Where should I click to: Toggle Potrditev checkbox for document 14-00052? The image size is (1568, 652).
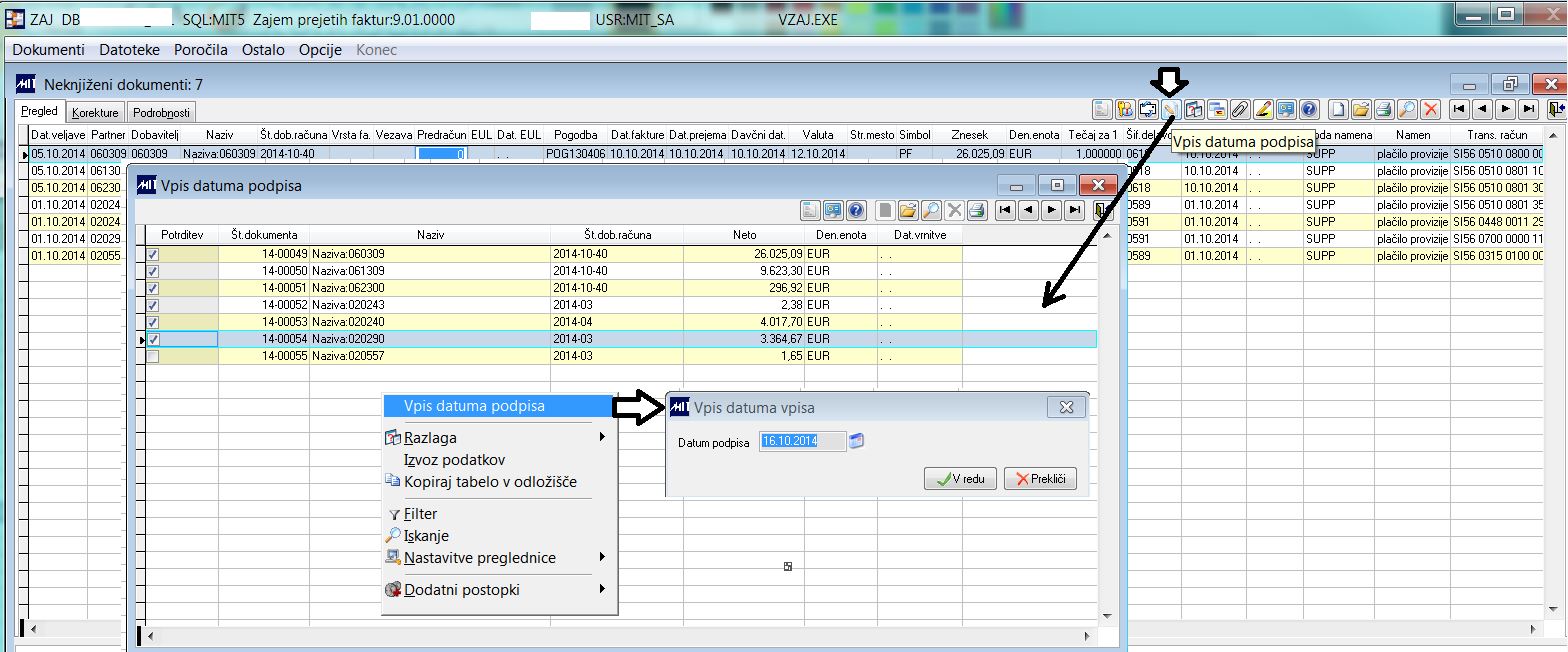coord(153,305)
